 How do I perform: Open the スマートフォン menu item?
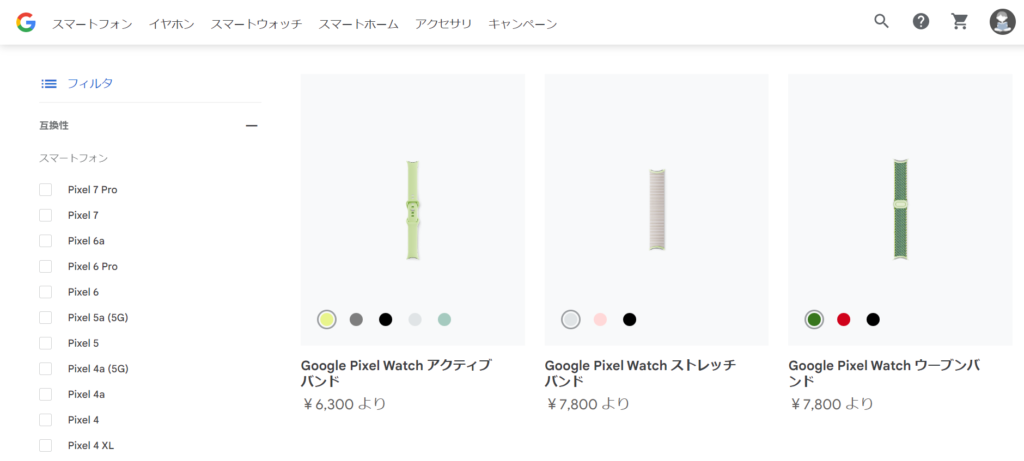(x=92, y=23)
